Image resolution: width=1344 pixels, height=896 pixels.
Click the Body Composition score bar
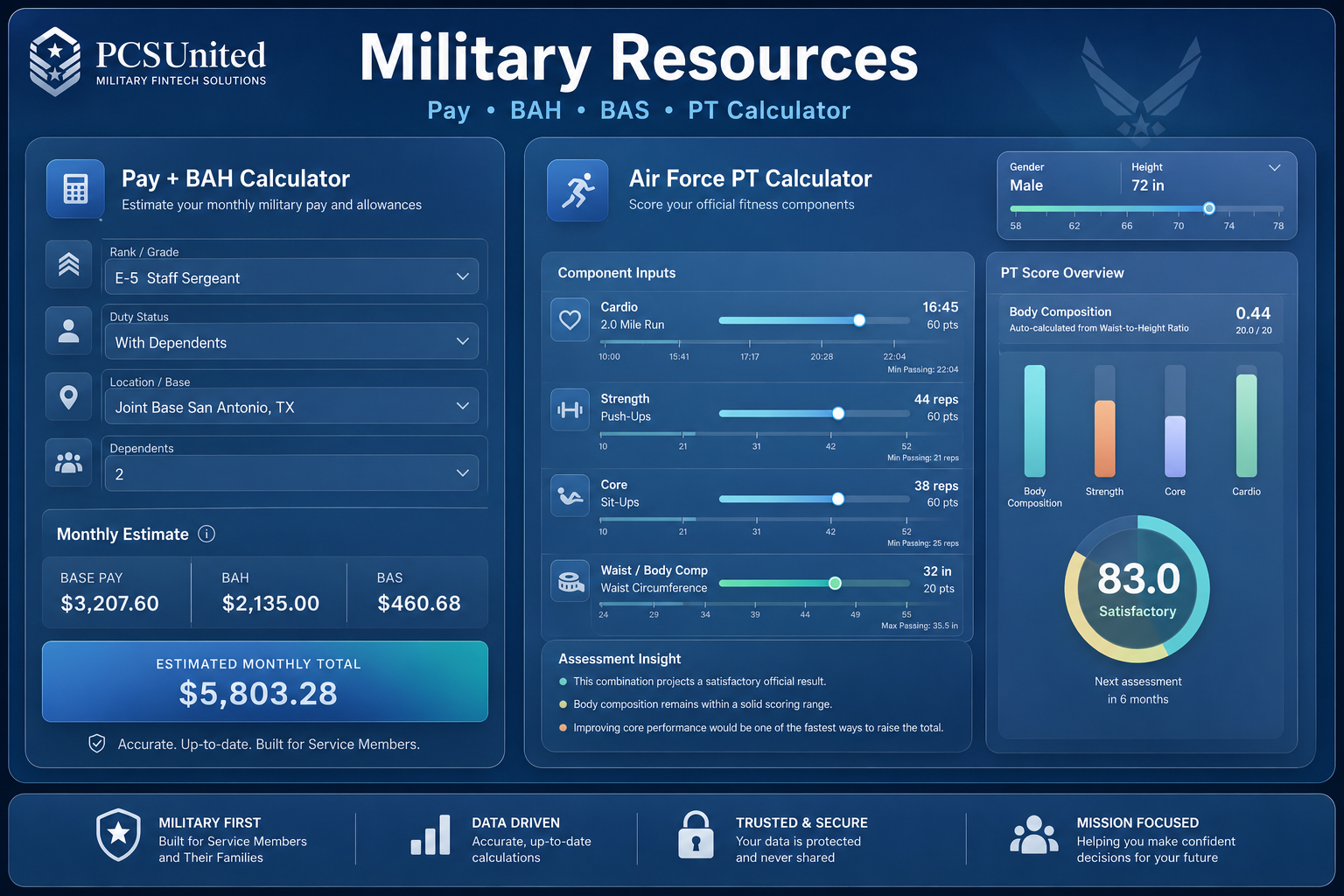pyautogui.click(x=1034, y=421)
